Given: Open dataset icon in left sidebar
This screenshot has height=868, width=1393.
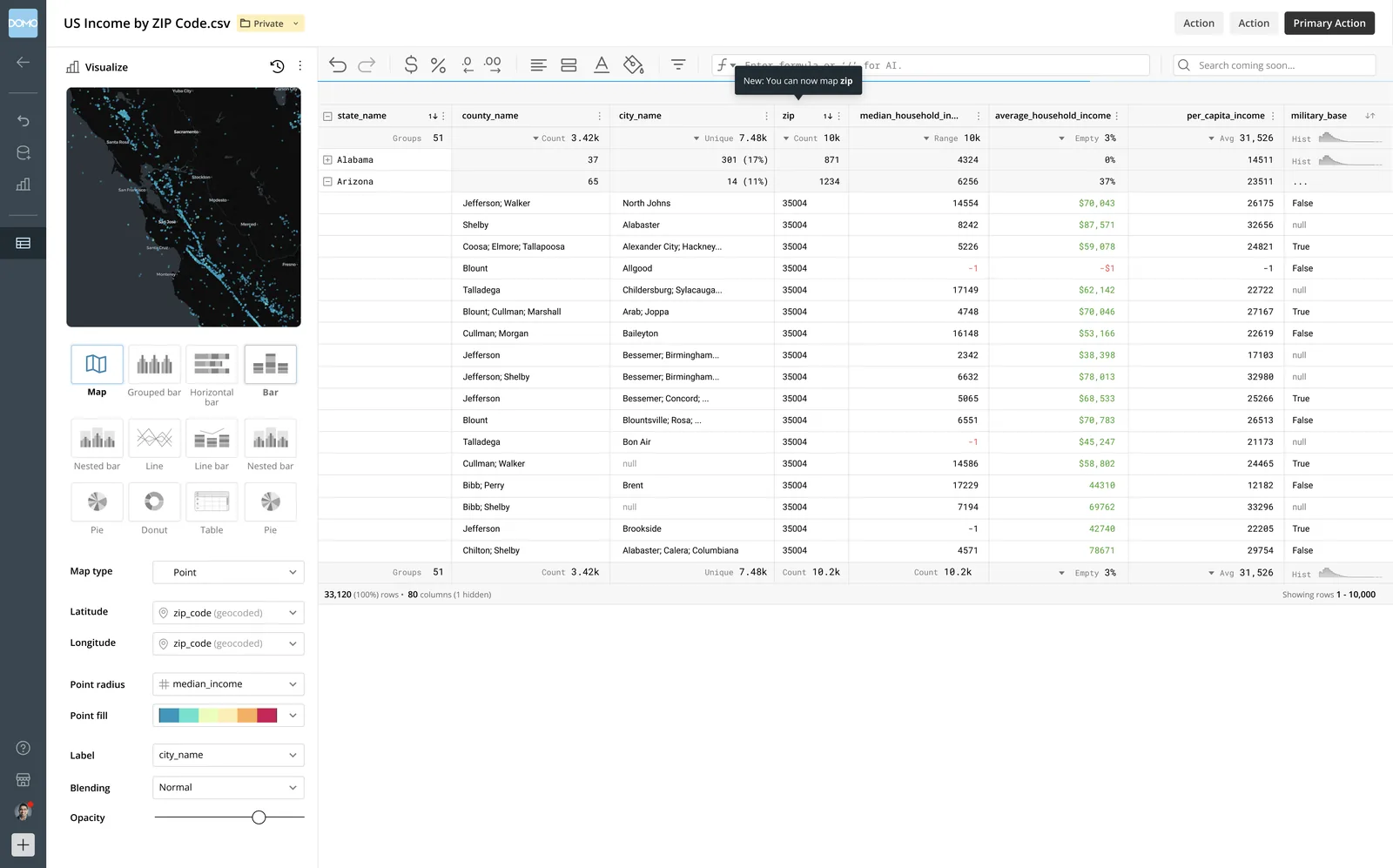Looking at the screenshot, I should 24,152.
